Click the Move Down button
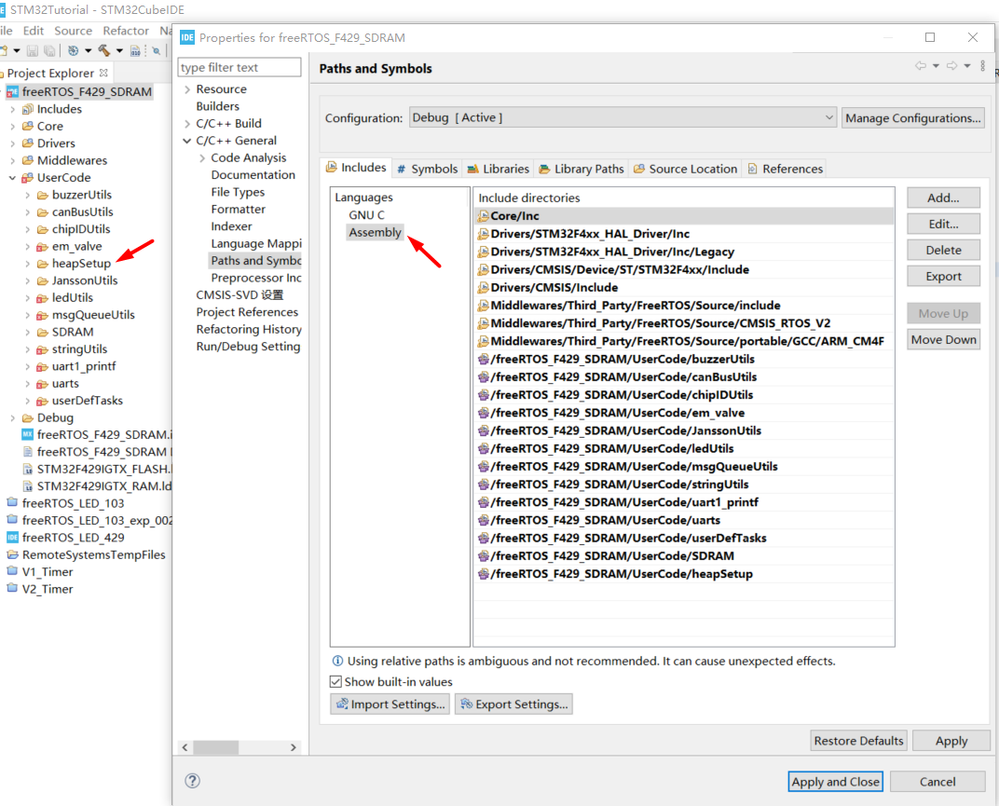The image size is (999, 806). coord(943,340)
